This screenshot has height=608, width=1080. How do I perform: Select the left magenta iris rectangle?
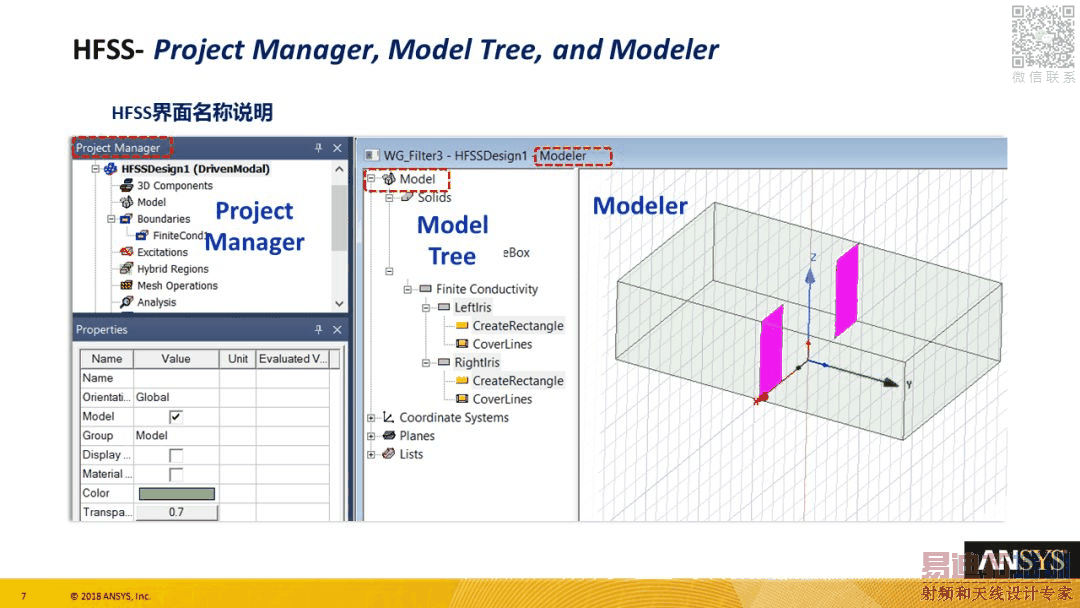click(772, 351)
